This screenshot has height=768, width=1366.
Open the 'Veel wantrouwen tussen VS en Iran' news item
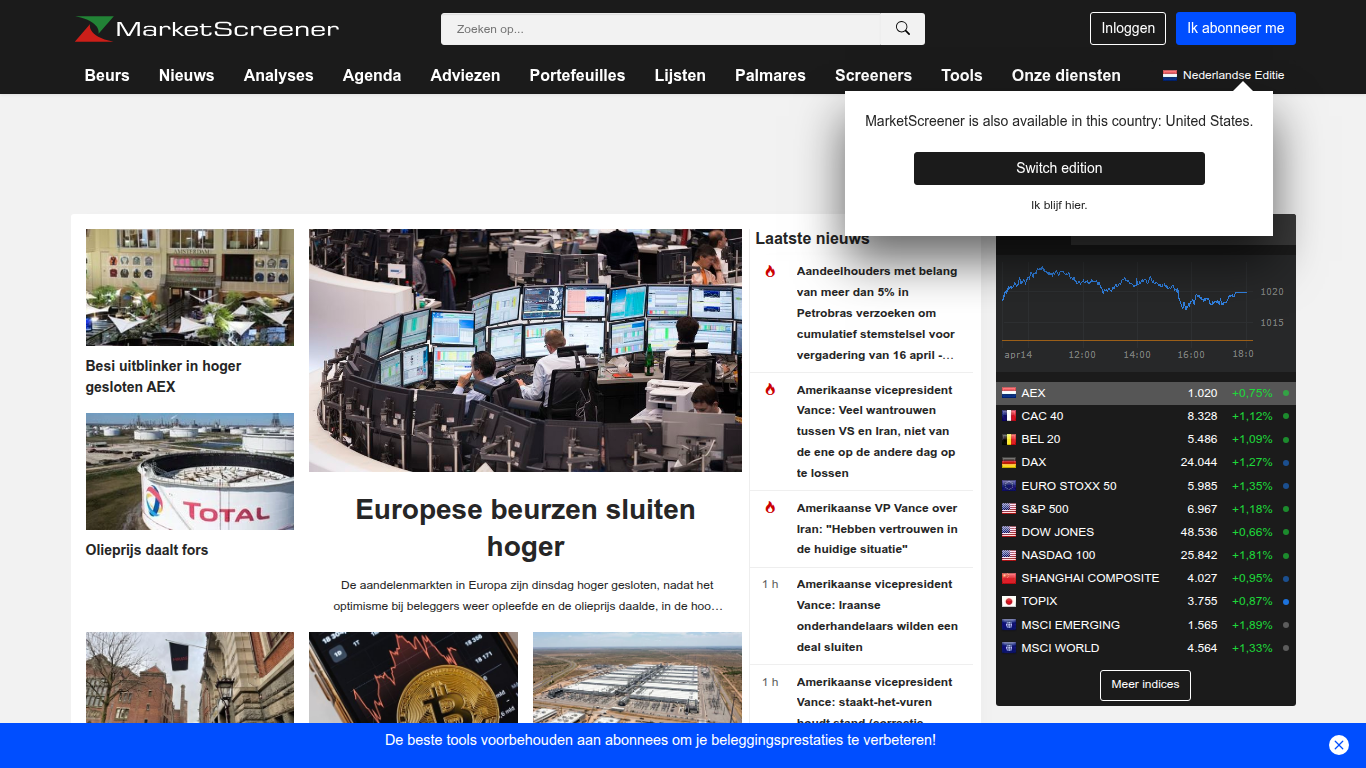(x=875, y=431)
